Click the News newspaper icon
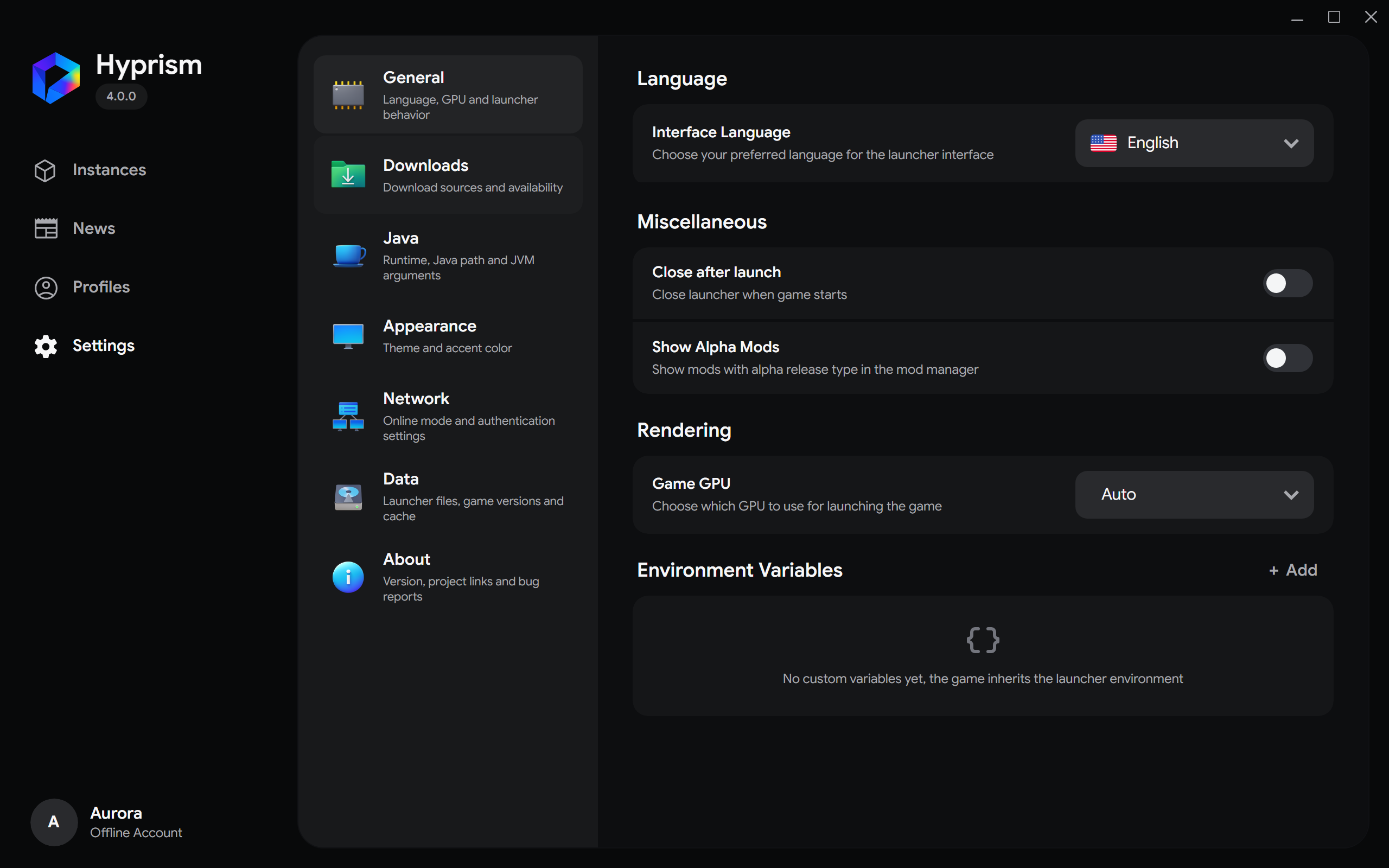 point(46,228)
